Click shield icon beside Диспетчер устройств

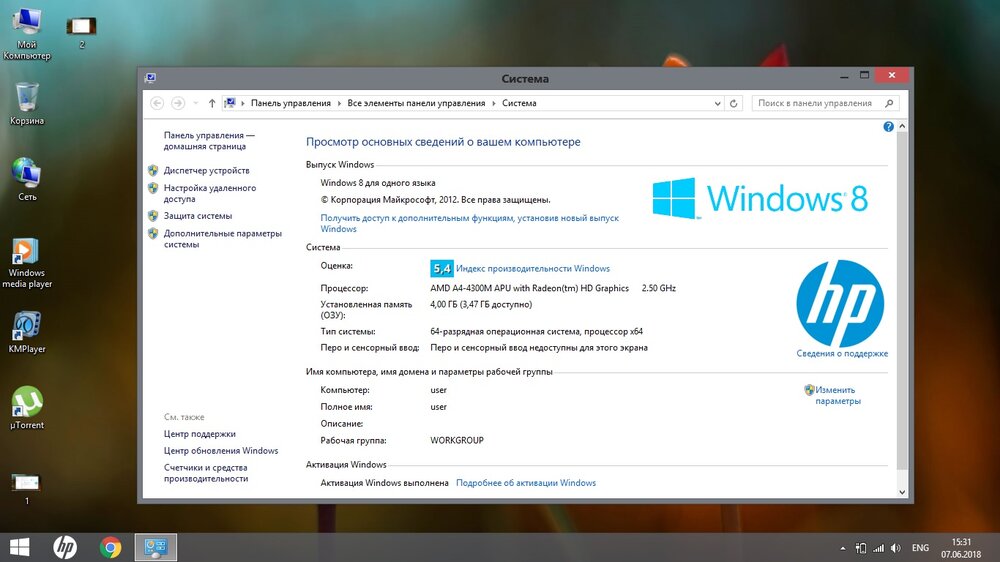[x=153, y=170]
